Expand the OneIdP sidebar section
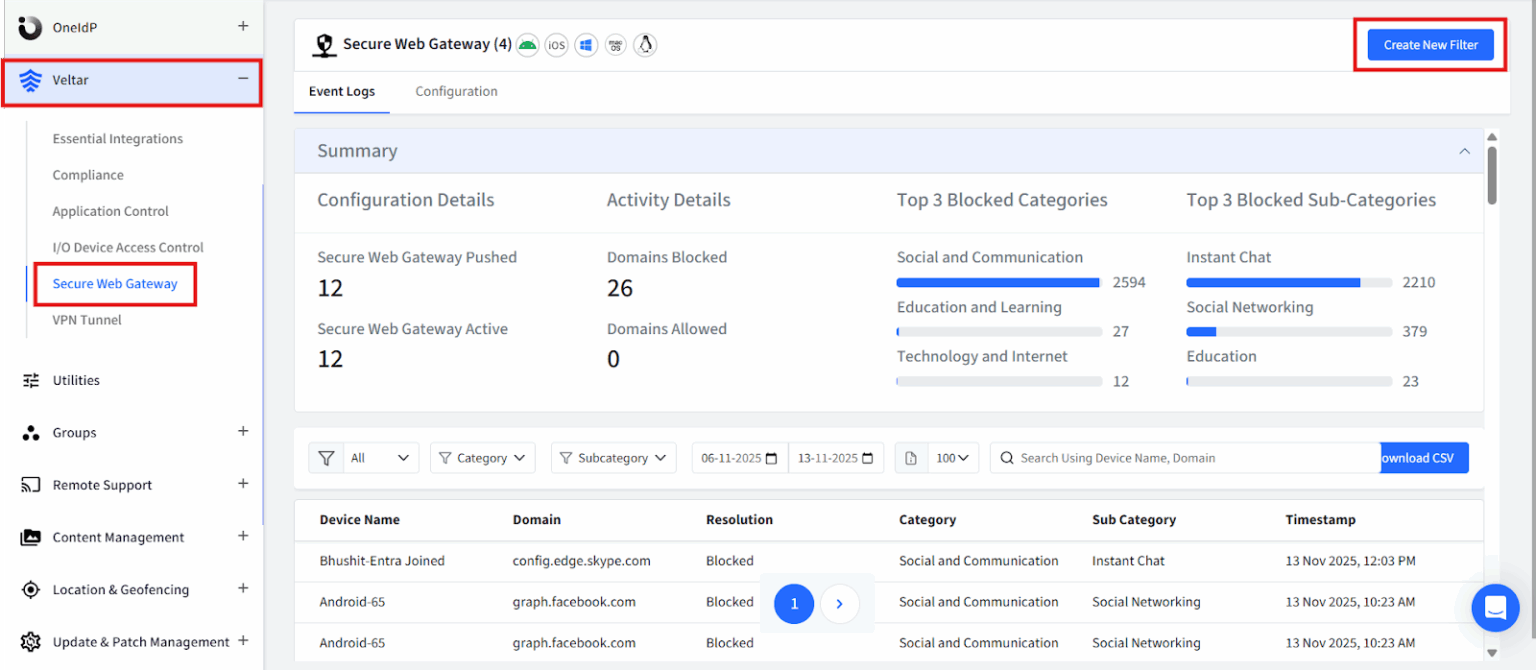The width and height of the screenshot is (1536, 670). tap(242, 26)
